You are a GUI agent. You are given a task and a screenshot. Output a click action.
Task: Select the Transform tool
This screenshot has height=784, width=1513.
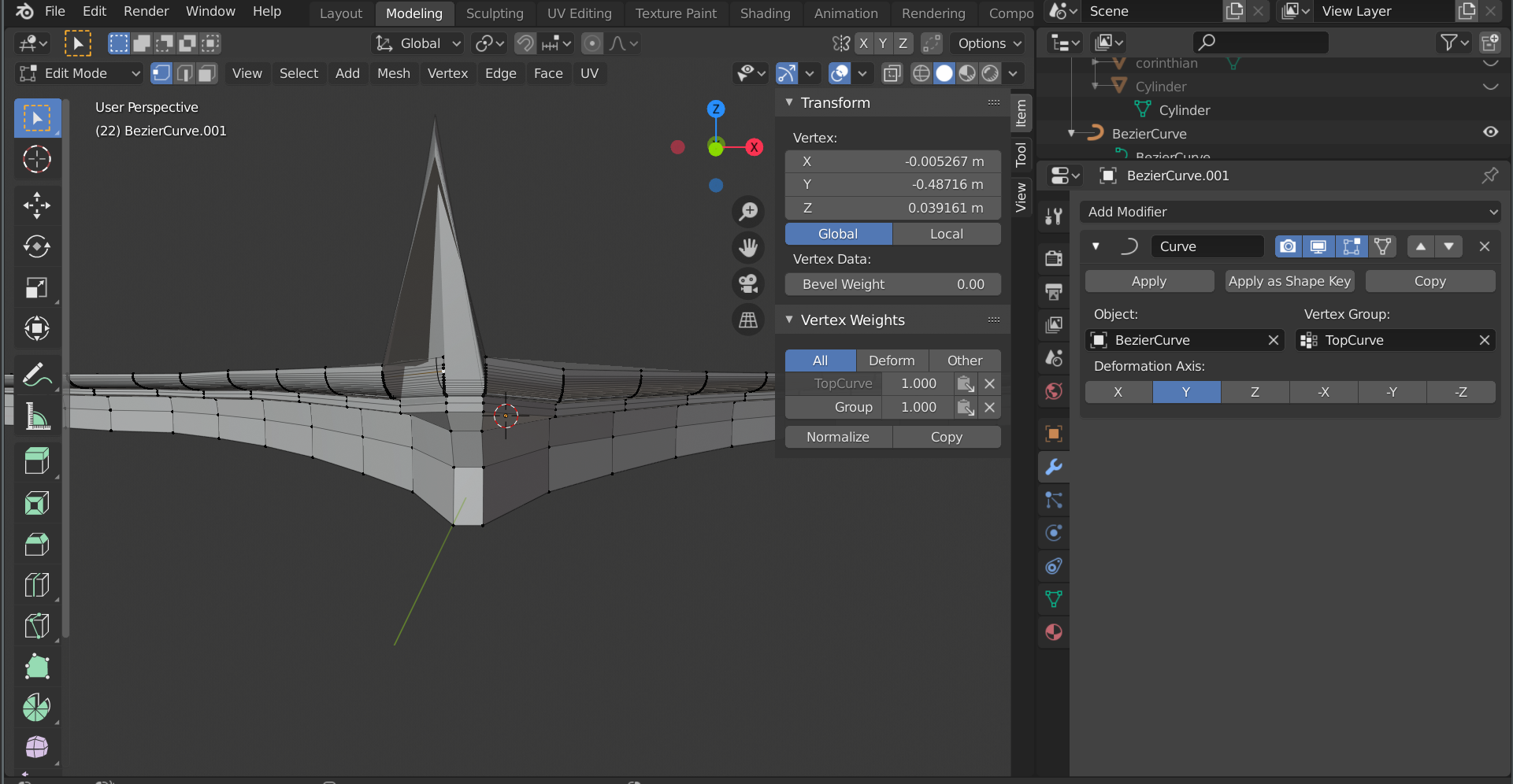(x=37, y=328)
